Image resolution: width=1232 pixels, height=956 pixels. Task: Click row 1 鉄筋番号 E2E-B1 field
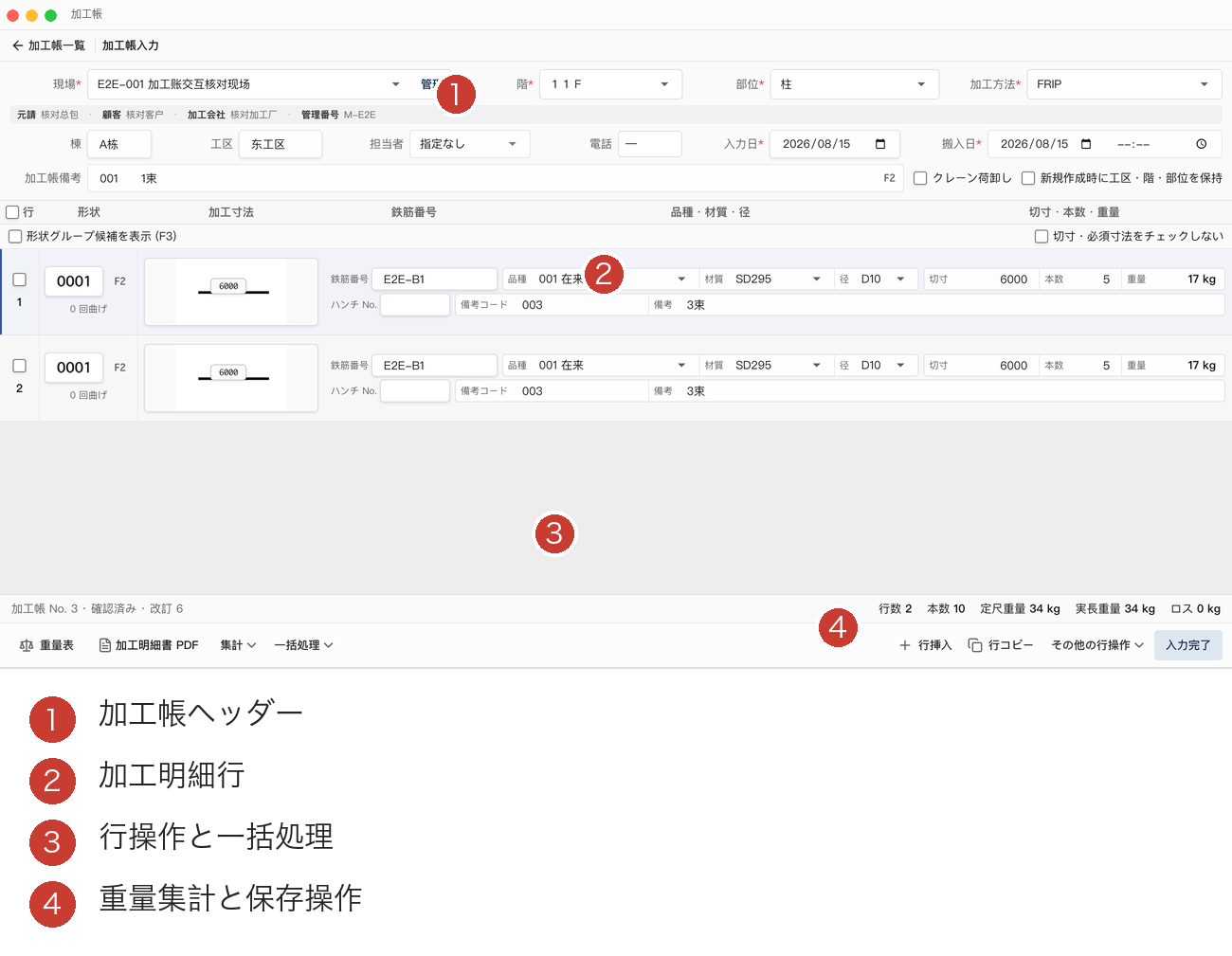tap(434, 280)
